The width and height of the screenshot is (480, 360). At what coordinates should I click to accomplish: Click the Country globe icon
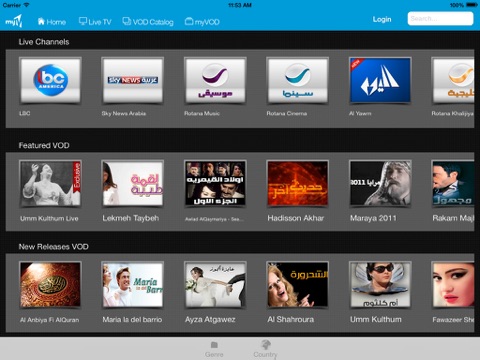point(265,344)
